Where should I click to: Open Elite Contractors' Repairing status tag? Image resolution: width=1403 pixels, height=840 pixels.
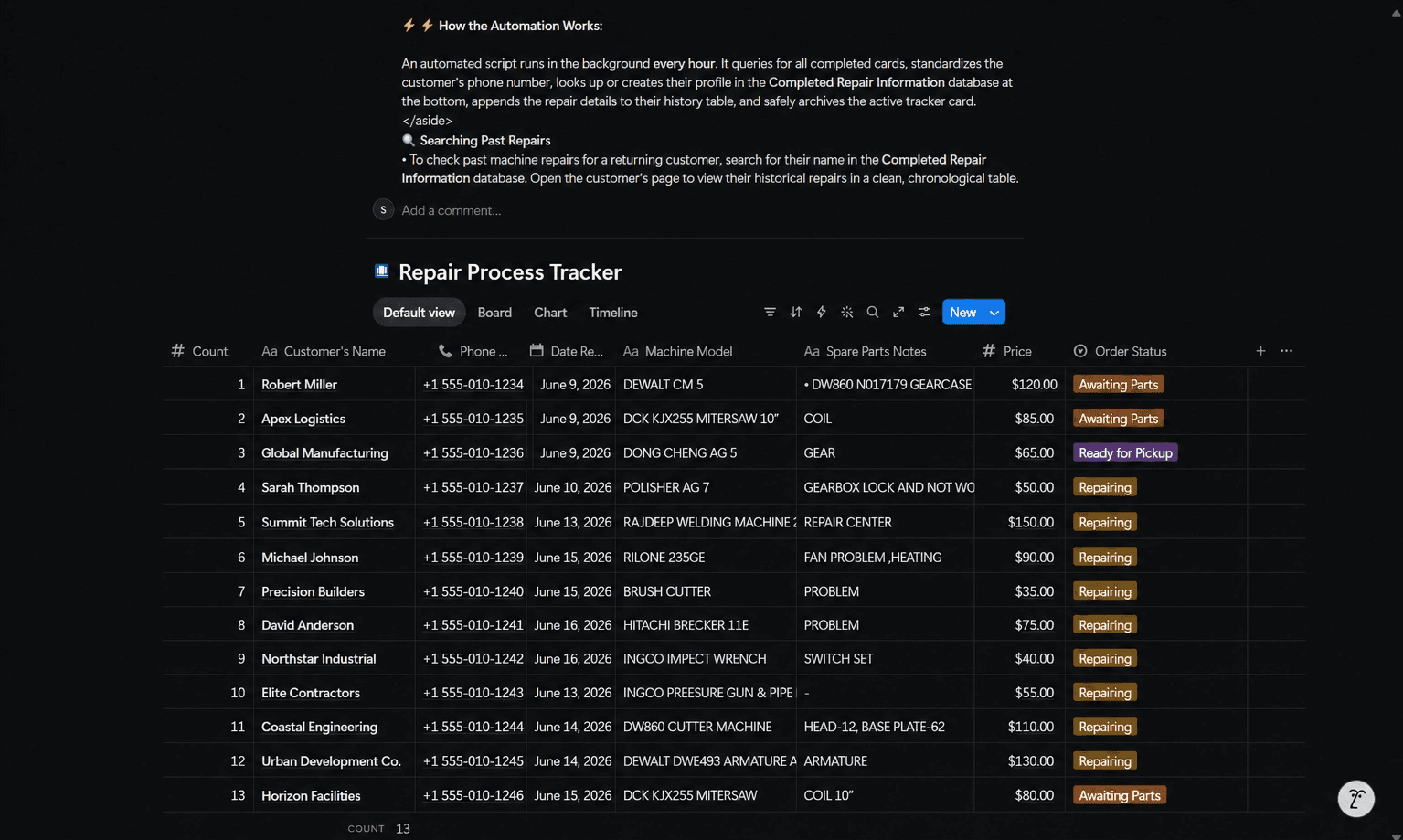1104,693
